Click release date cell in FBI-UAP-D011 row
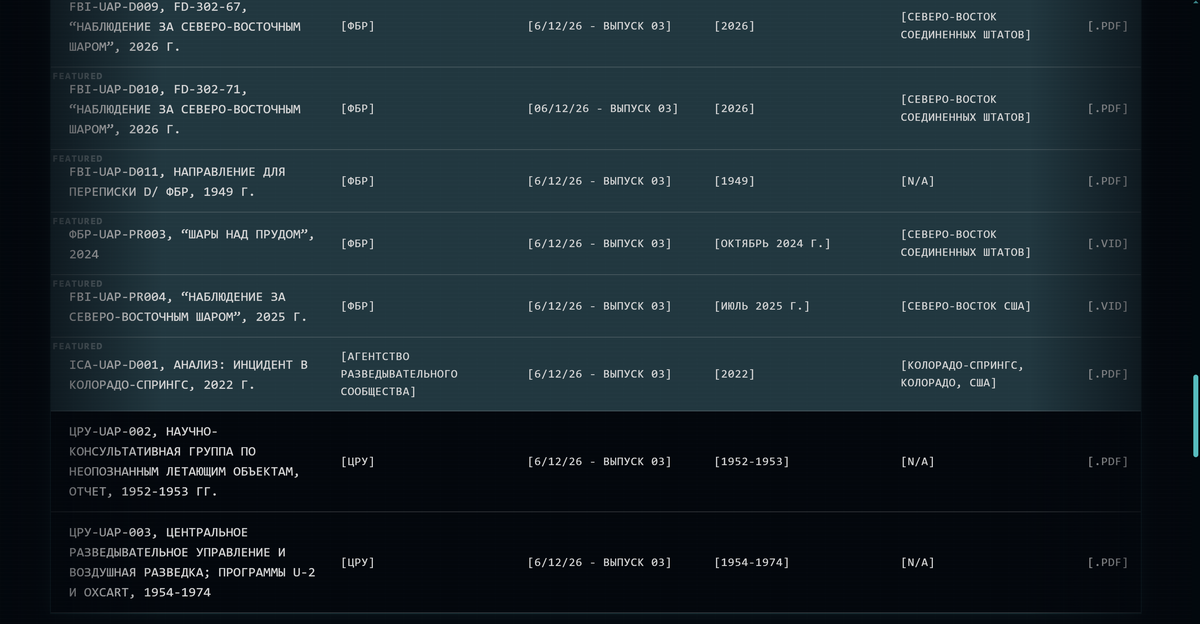The width and height of the screenshot is (1200, 624). click(600, 181)
